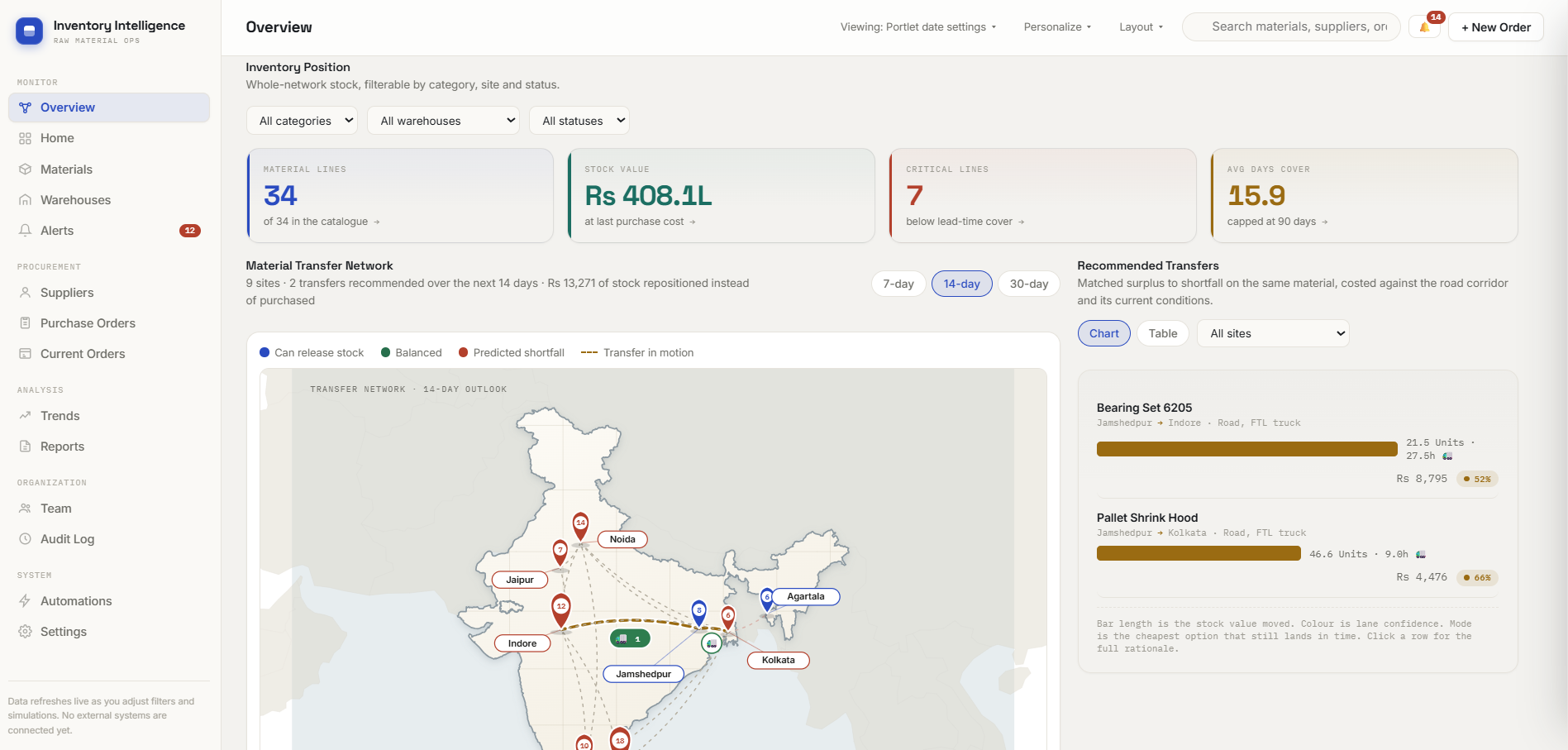Click the + New Order button
Image resolution: width=1568 pixels, height=750 pixels.
1496,27
